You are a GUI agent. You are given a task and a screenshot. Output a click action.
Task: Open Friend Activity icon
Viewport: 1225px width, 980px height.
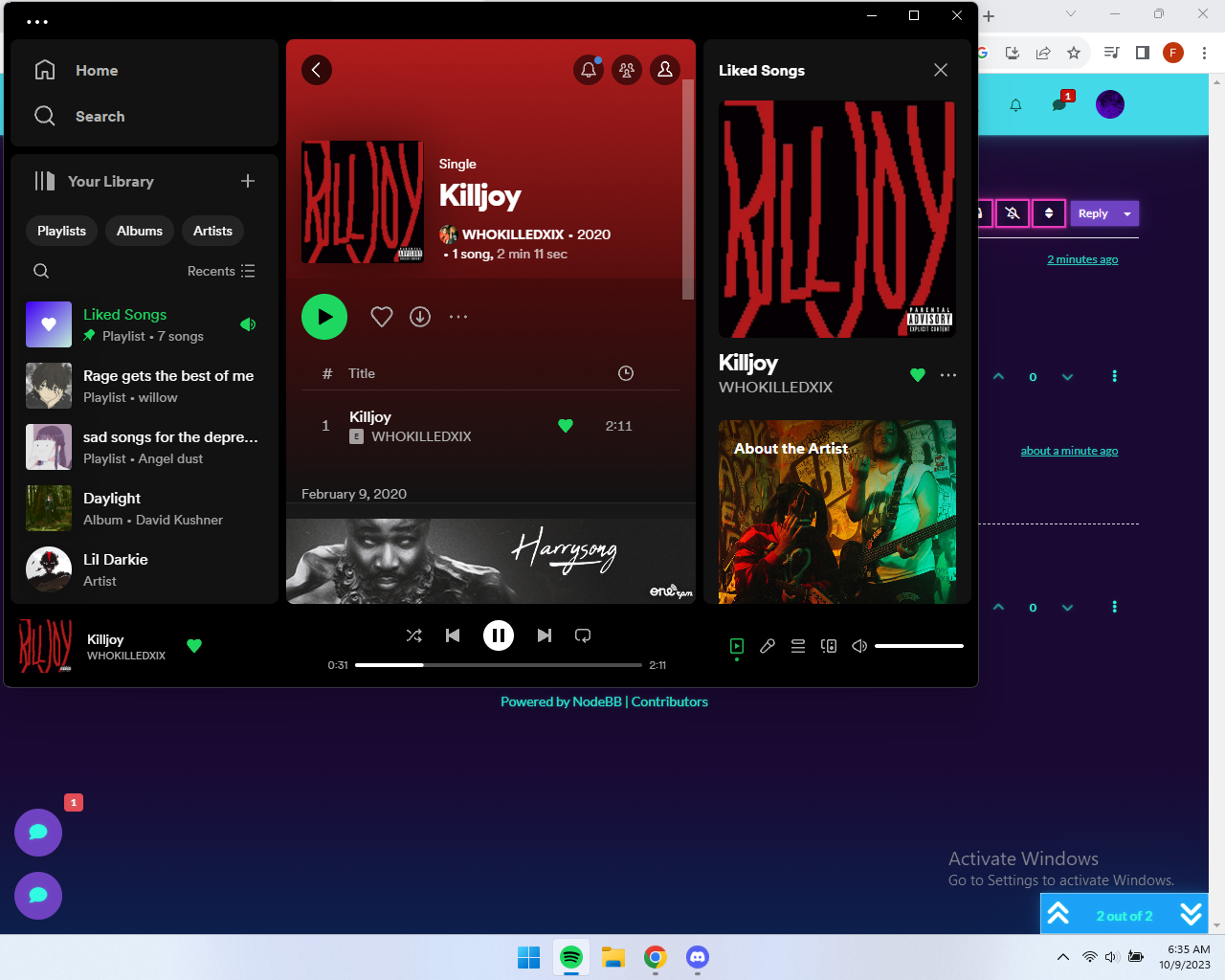(x=627, y=70)
